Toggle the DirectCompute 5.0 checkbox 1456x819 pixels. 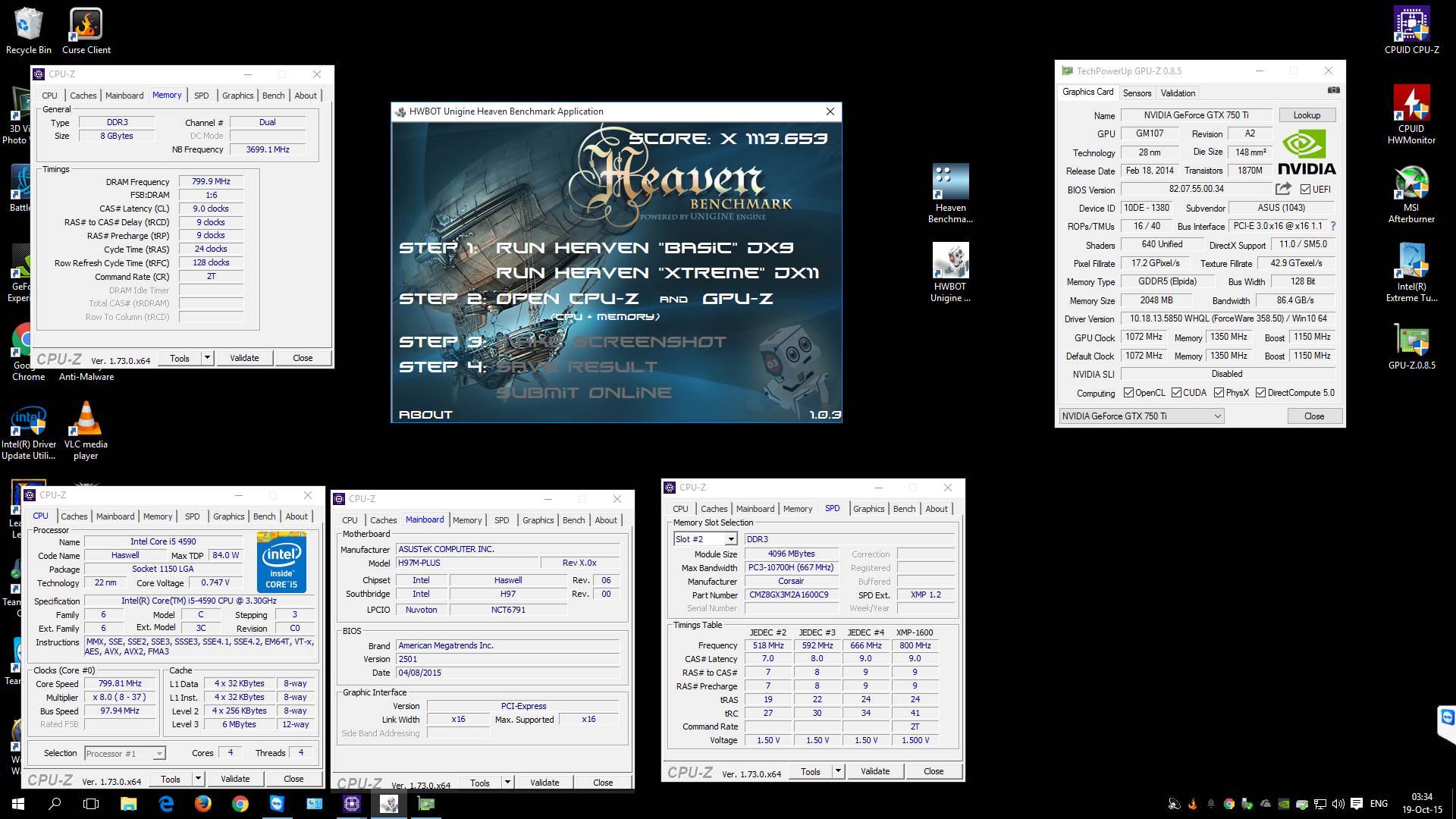click(x=1260, y=393)
